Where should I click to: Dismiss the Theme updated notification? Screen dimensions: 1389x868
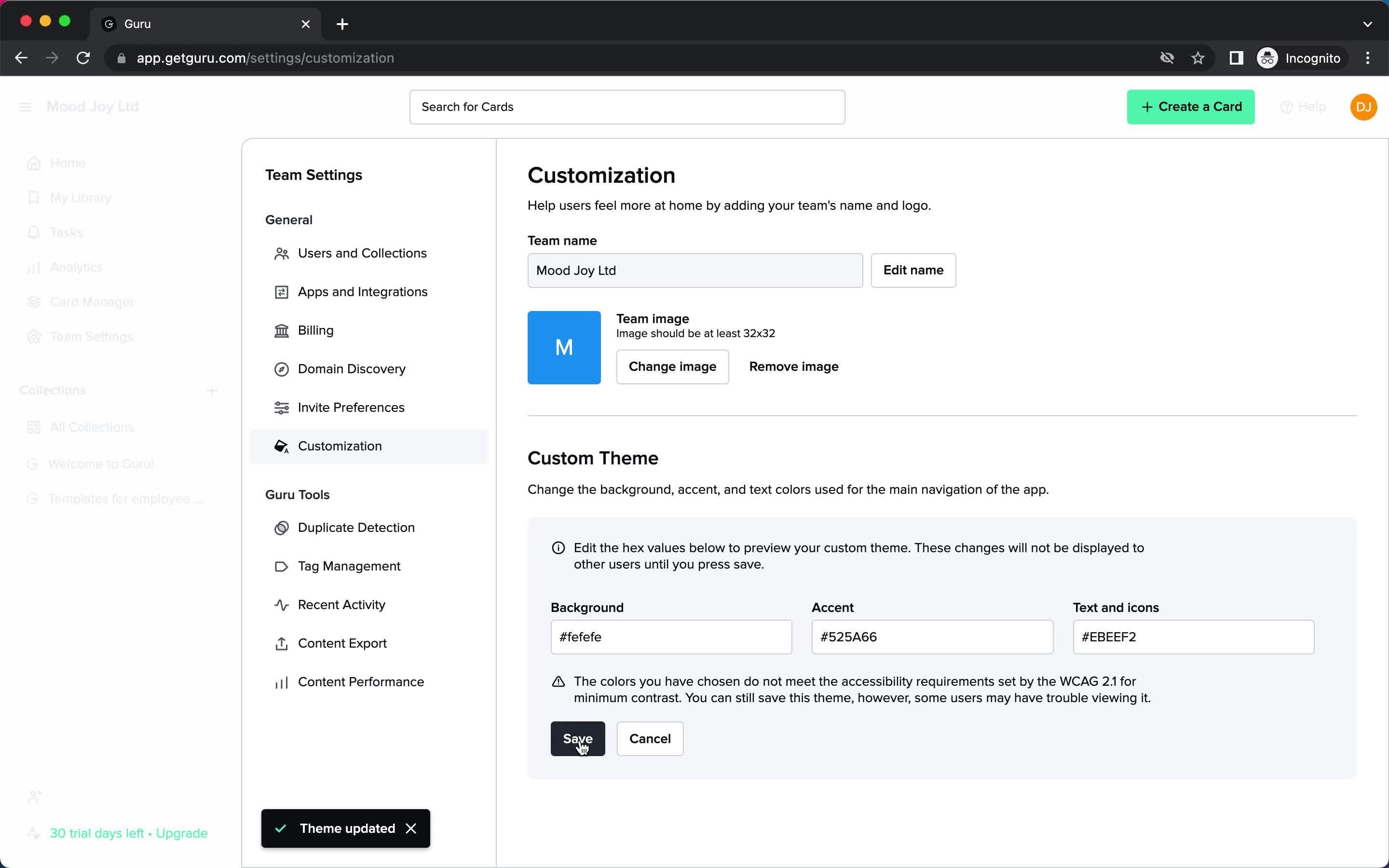pos(412,828)
